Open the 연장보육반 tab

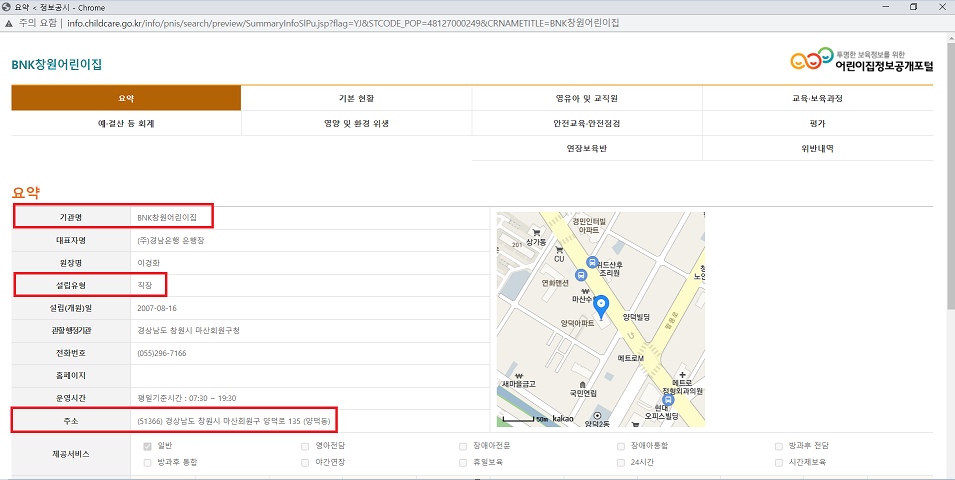pyautogui.click(x=587, y=148)
